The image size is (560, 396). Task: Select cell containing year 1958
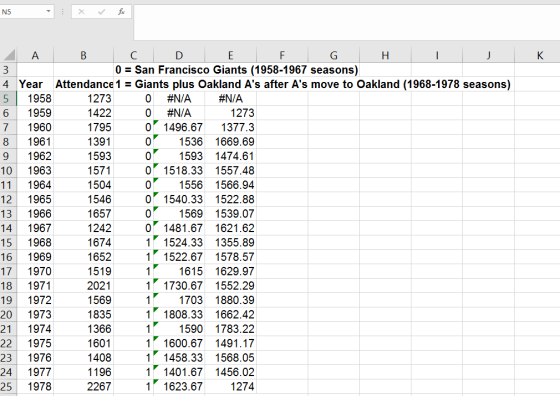tap(35, 99)
